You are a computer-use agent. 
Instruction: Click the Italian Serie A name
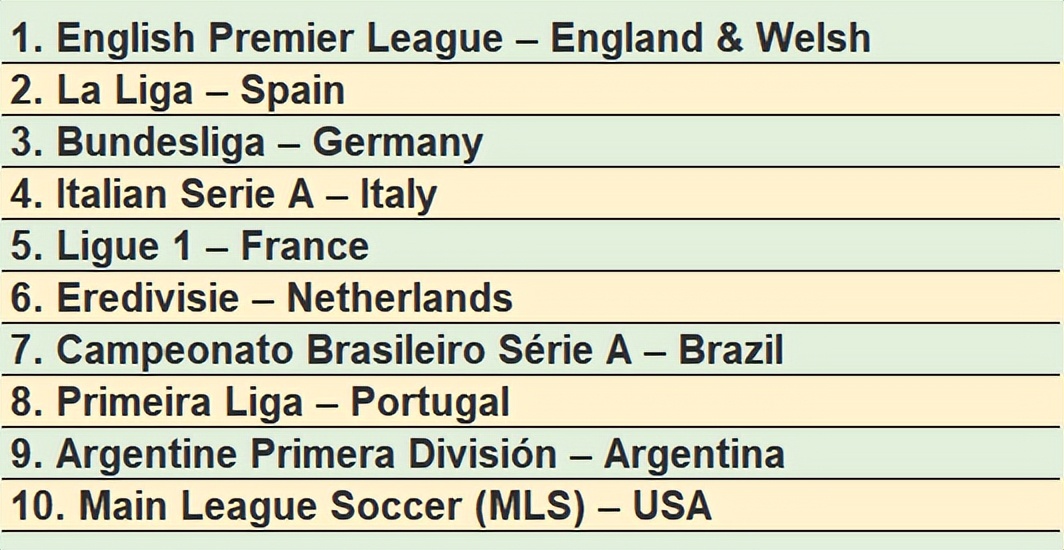[184, 195]
